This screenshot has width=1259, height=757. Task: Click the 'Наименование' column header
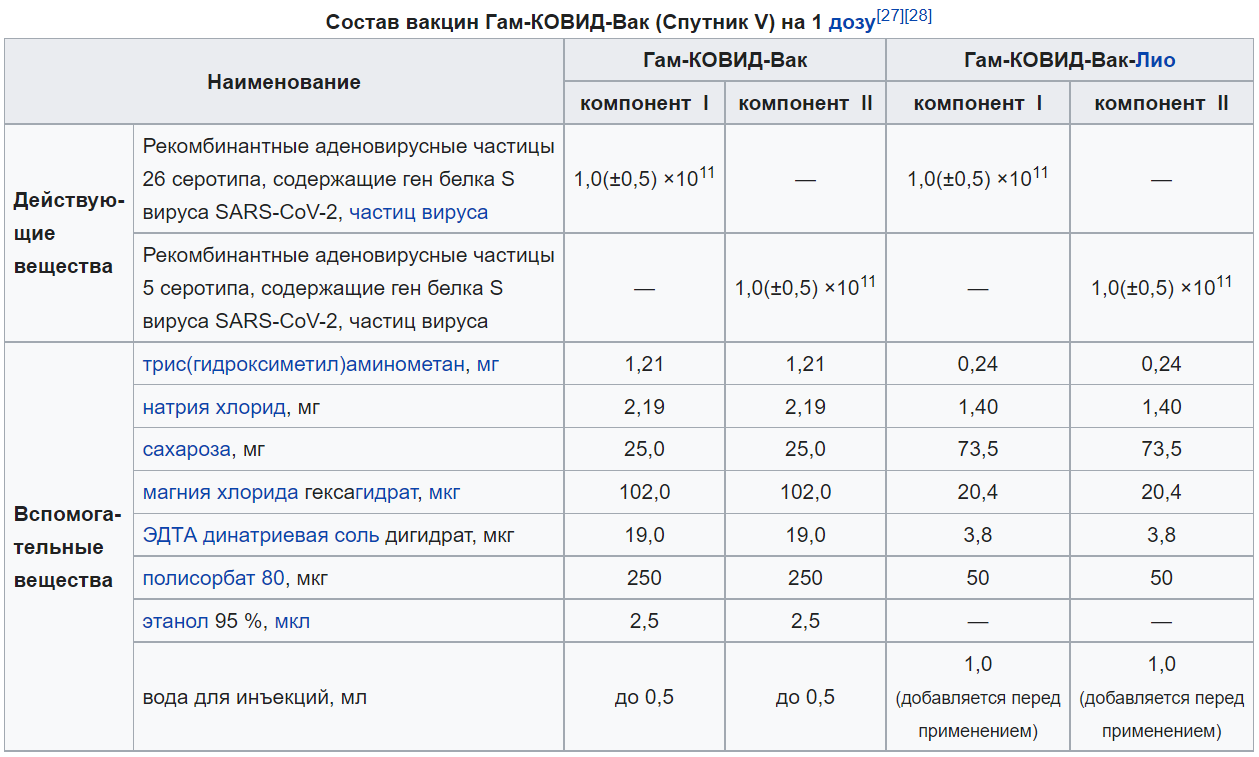coord(284,82)
